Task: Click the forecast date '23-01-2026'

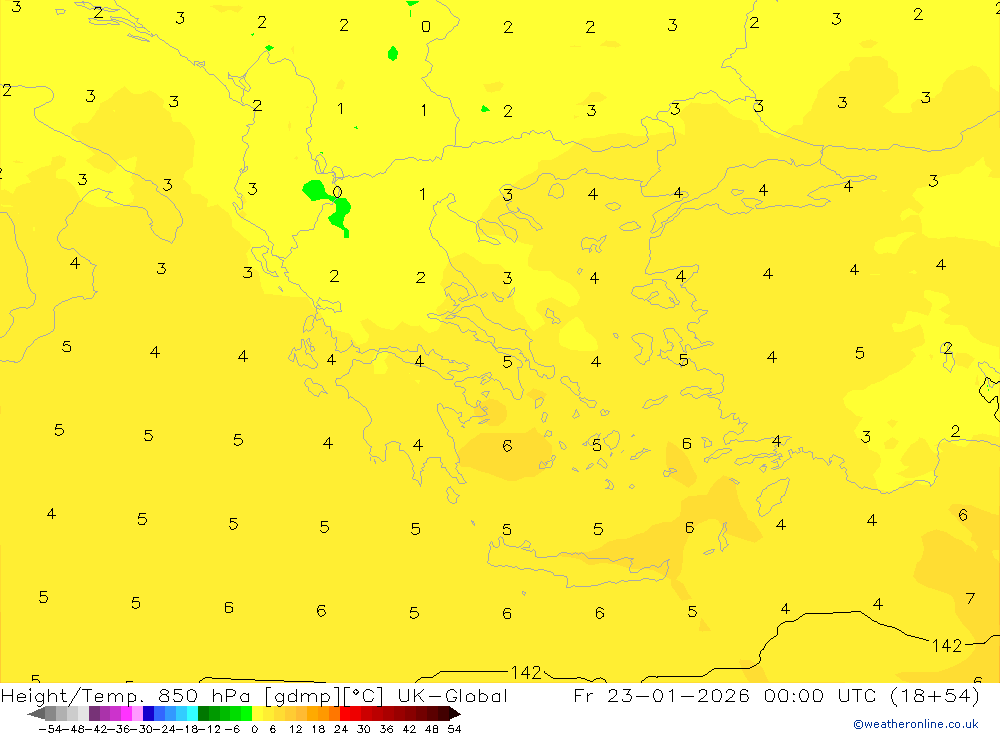Action: point(678,695)
